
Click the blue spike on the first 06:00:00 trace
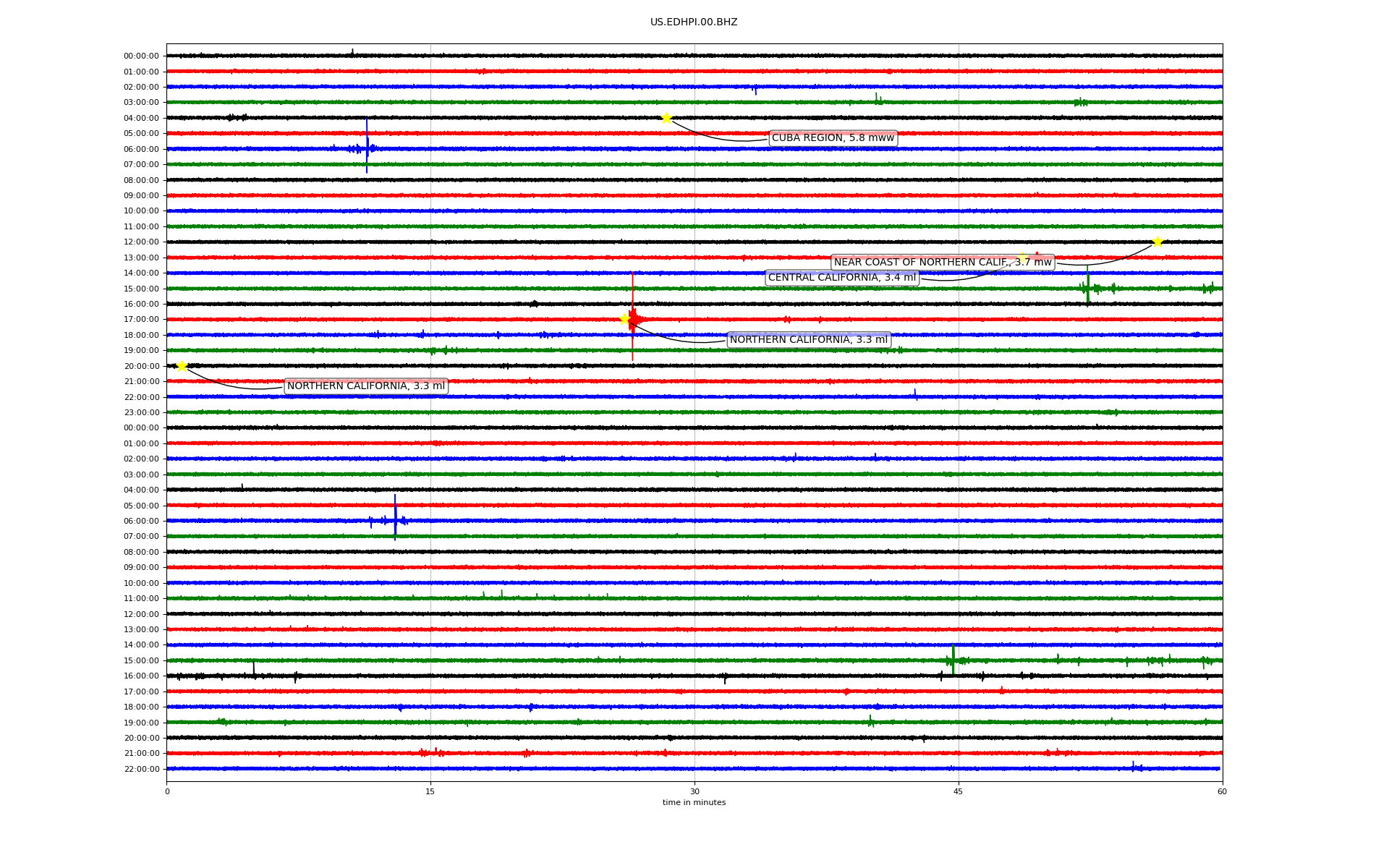tap(367, 145)
